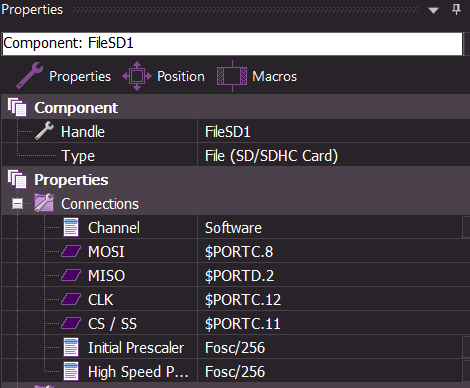The image size is (470, 388).
Task: Click the Properties section stacked pages icon
Action: point(17,179)
